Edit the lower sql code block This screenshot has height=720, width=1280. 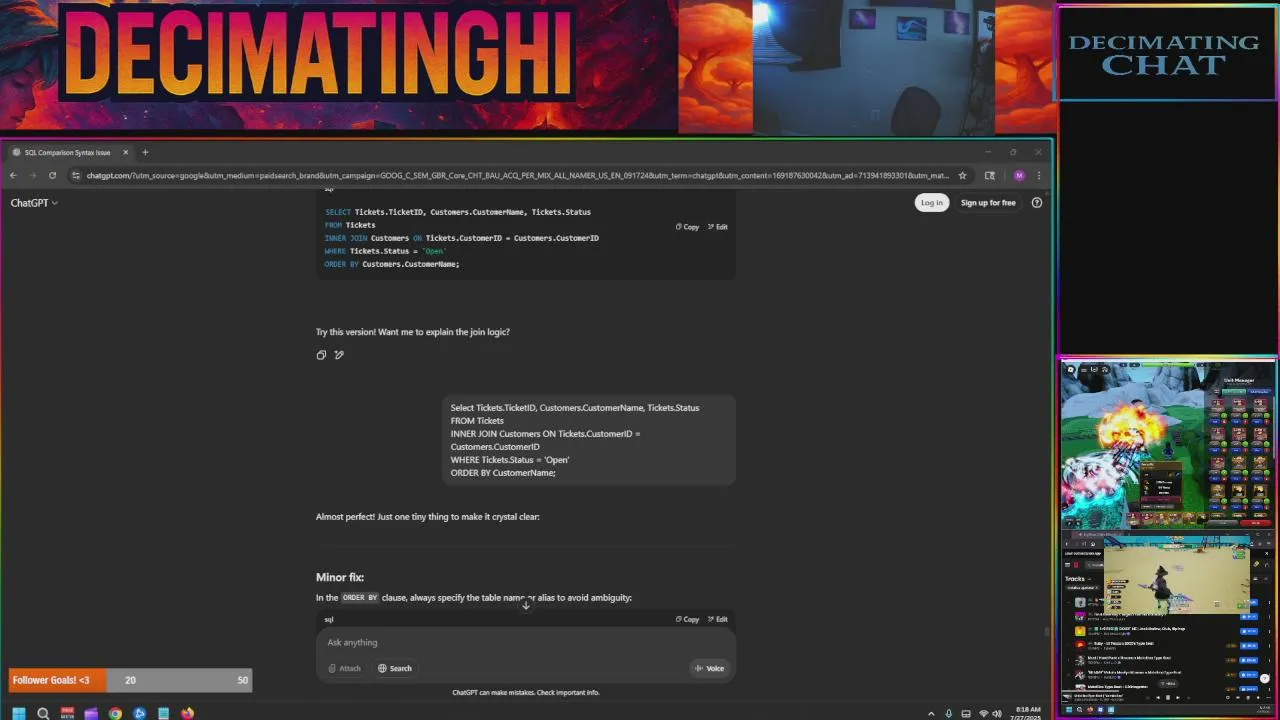pos(718,619)
